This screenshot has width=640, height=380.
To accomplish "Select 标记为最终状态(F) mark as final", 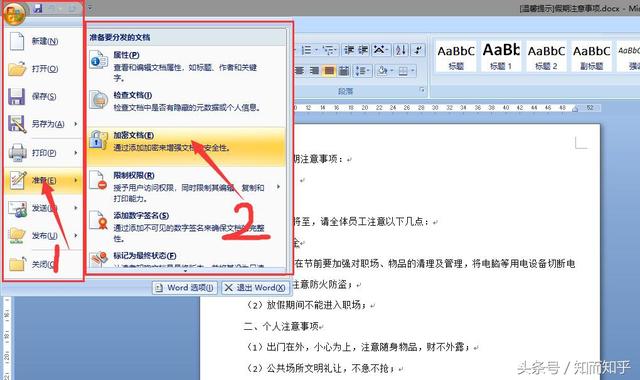I will (x=187, y=259).
